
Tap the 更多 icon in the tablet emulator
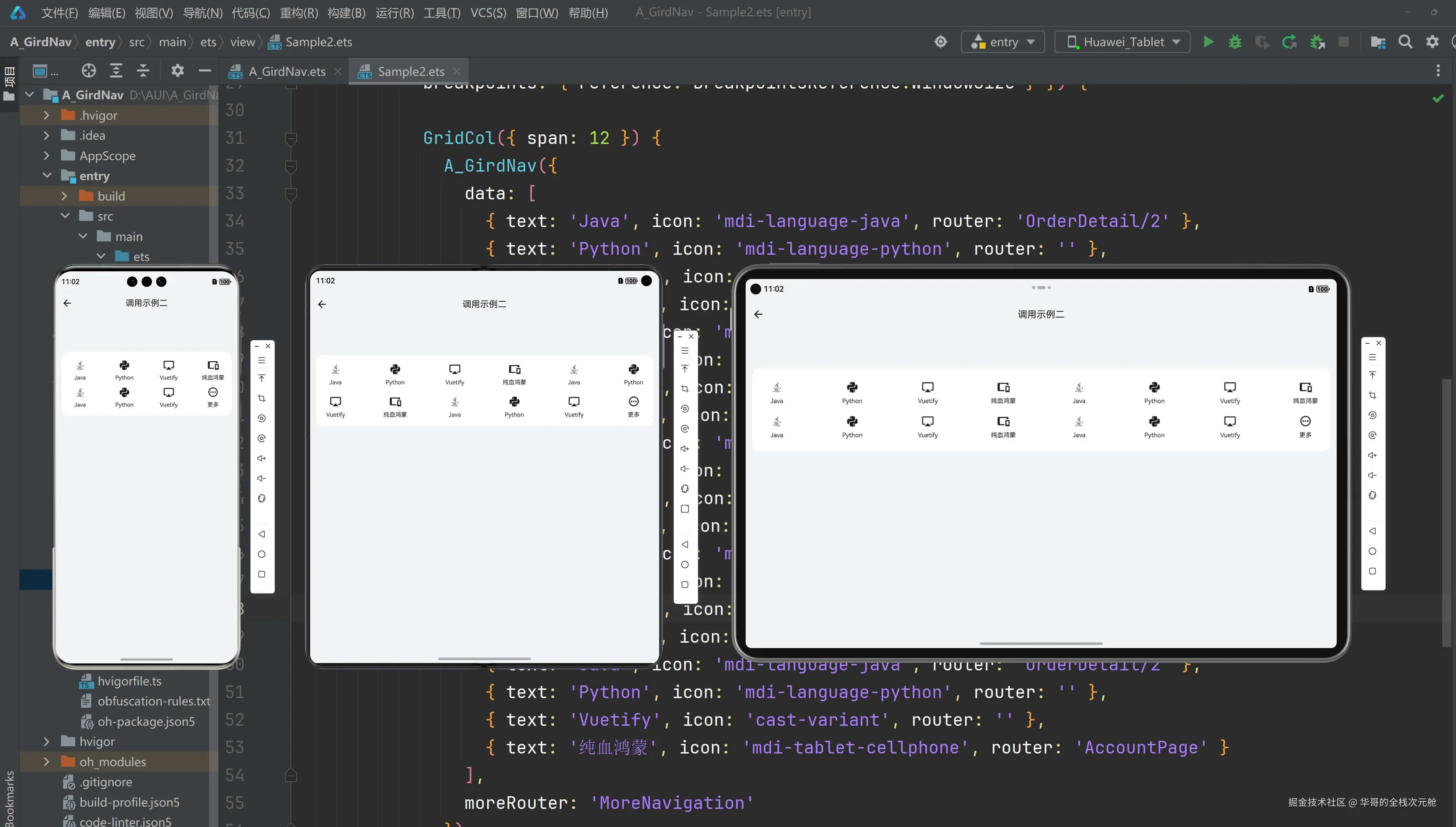tap(1305, 421)
